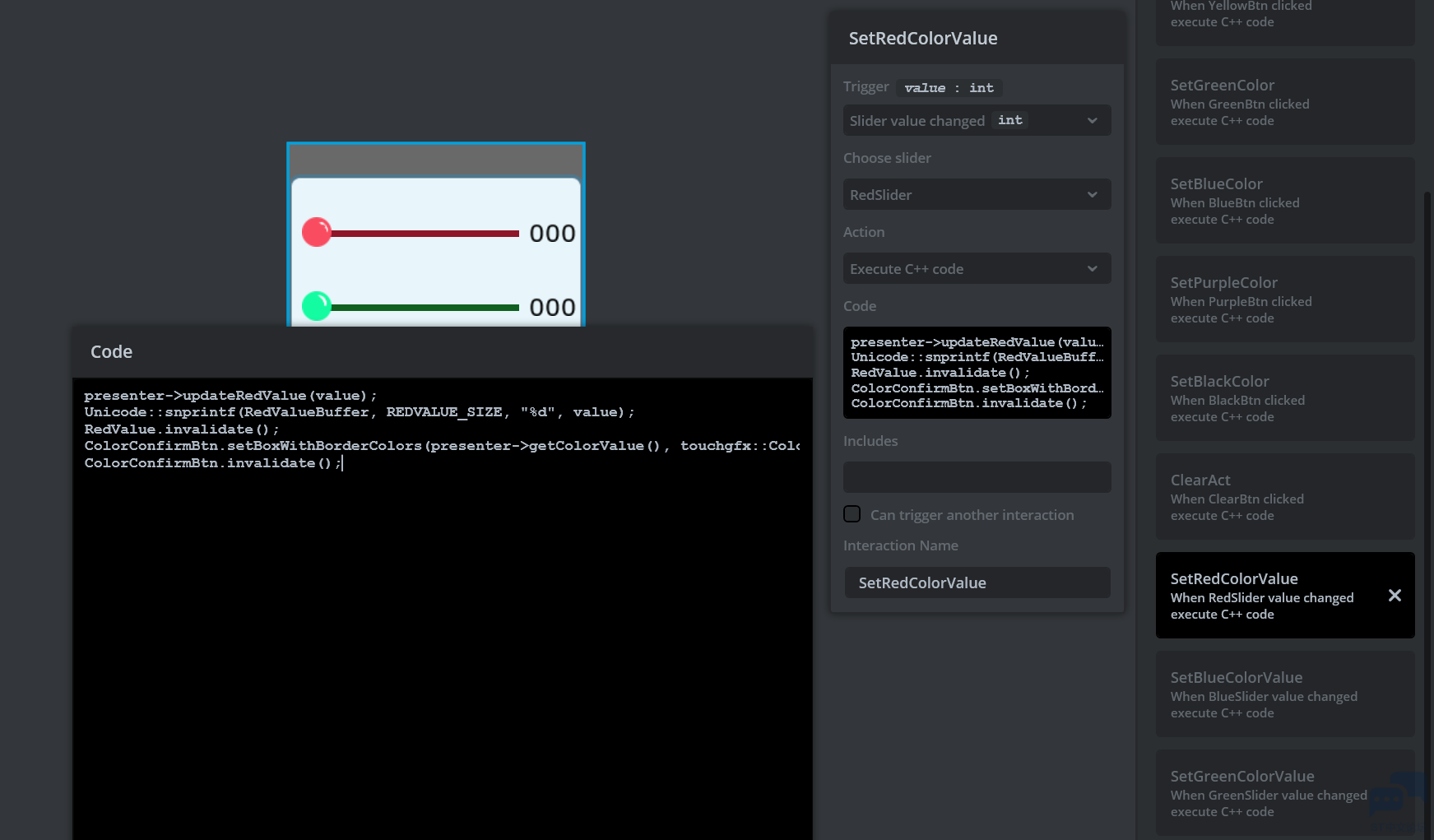Click the interactions list scrollbar
1434x840 pixels.
(x=1427, y=411)
